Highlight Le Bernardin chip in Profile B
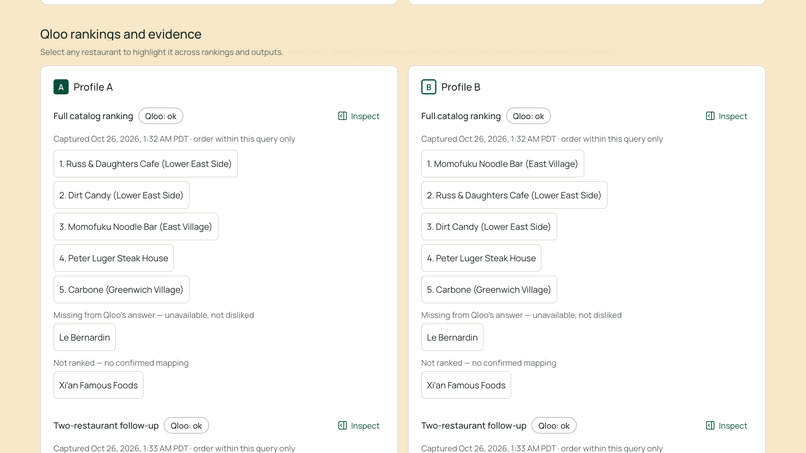Image resolution: width=806 pixels, height=453 pixels. pyautogui.click(x=452, y=337)
